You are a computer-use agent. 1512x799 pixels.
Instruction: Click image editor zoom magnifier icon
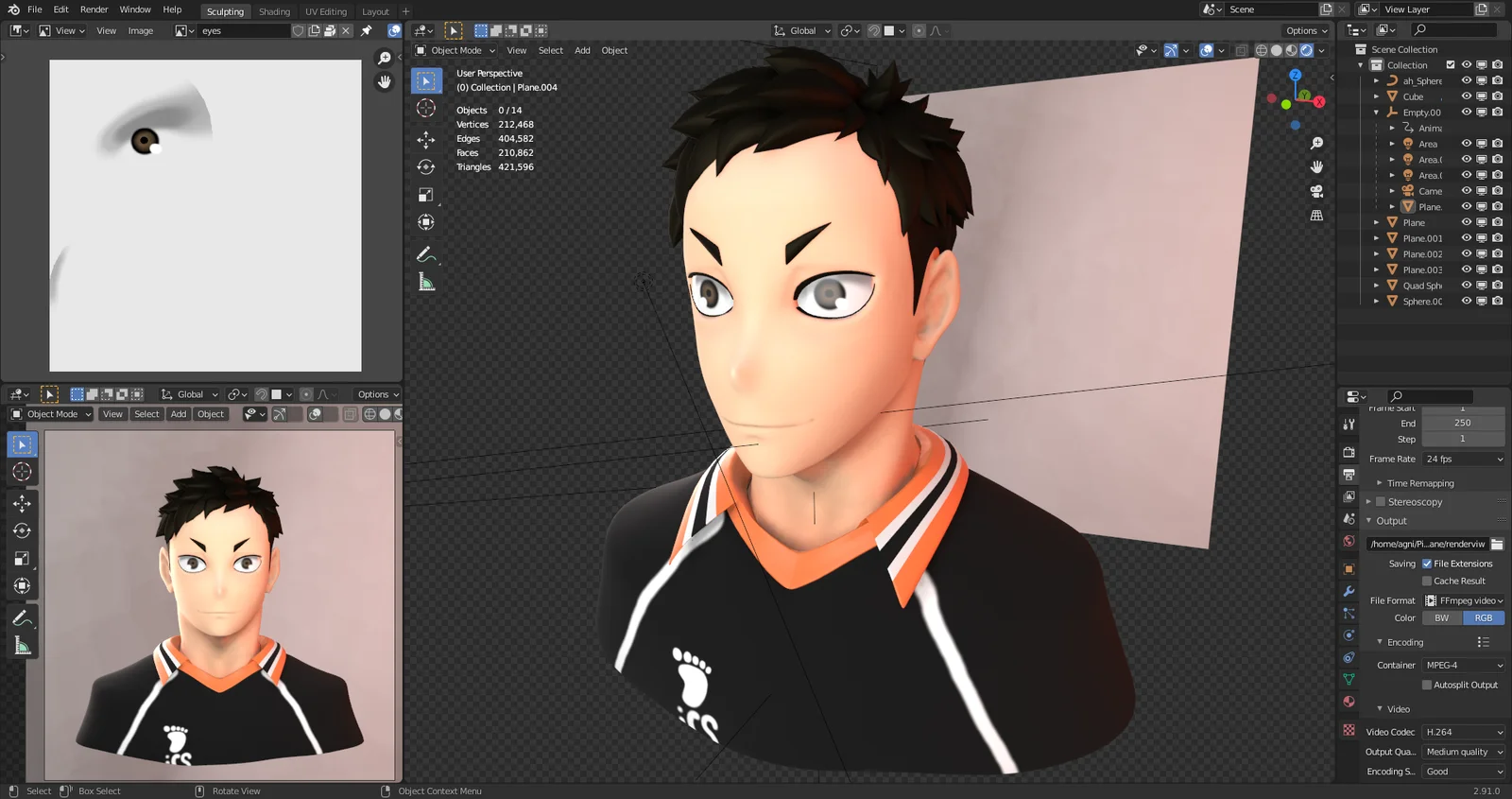tap(385, 59)
